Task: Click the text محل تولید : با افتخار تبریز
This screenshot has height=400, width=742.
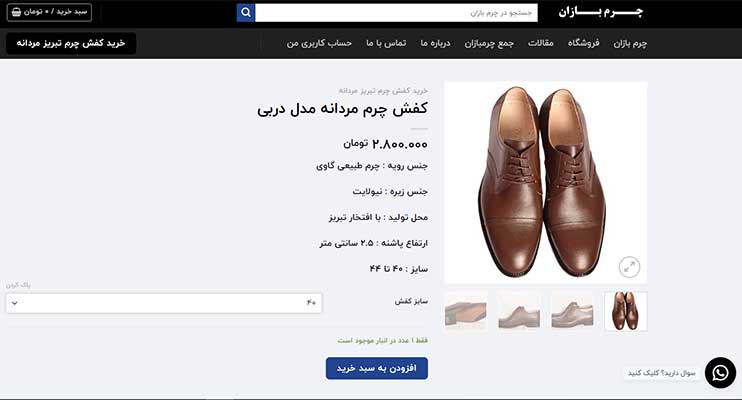Action: [378, 217]
